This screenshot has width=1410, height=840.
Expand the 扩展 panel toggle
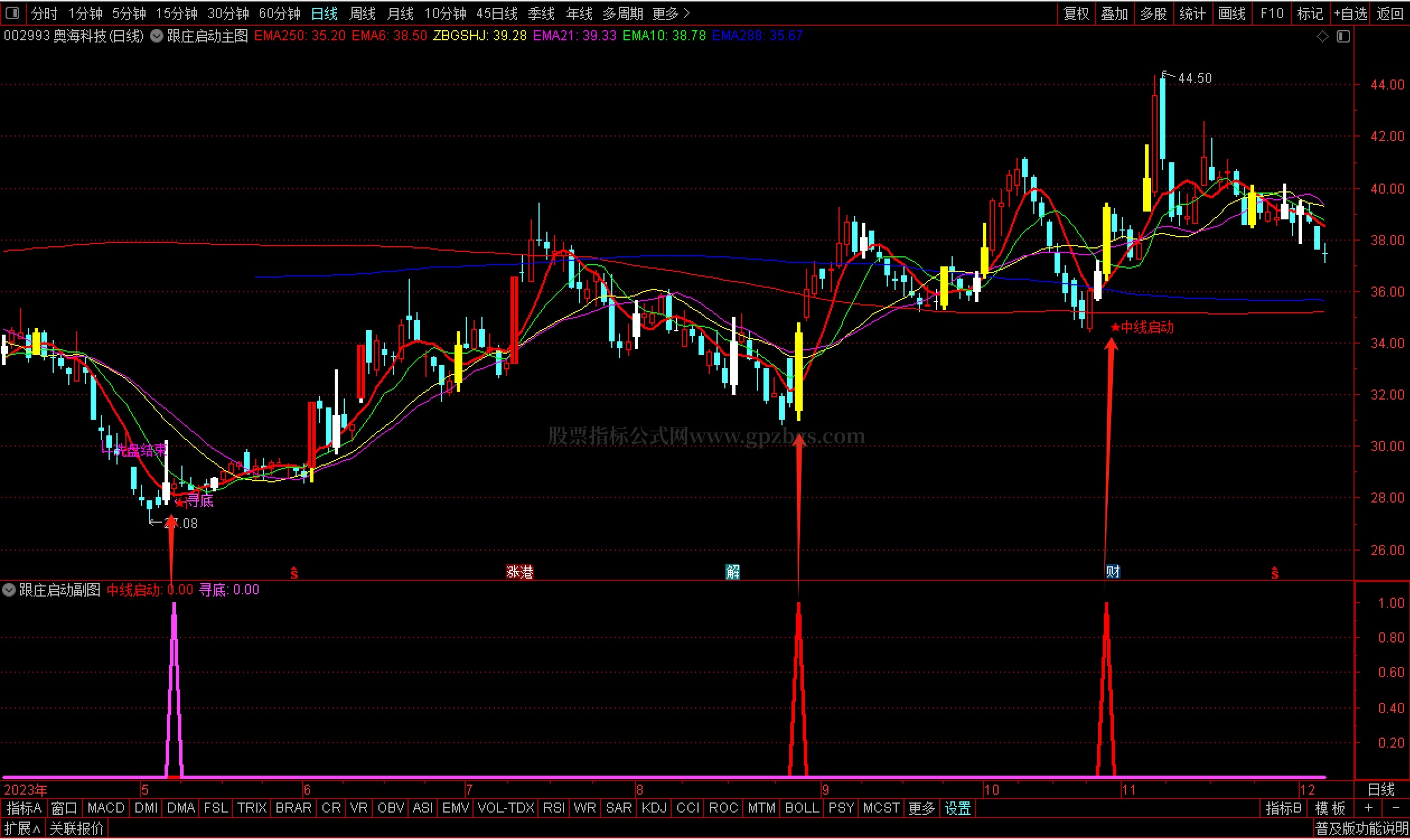[x=22, y=830]
